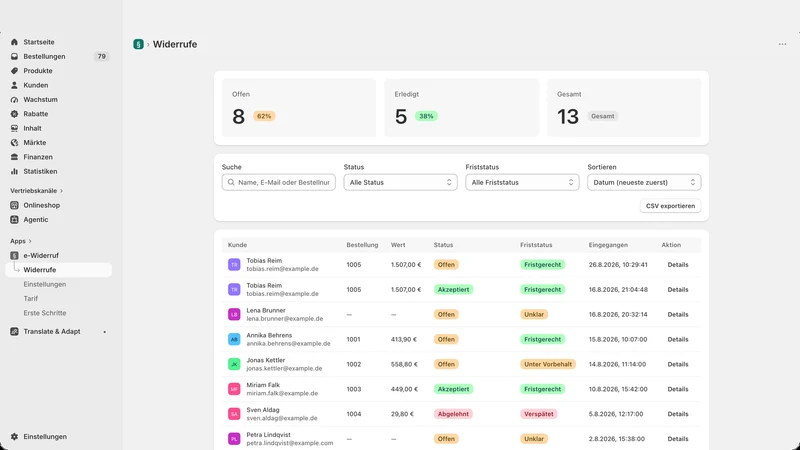Image resolution: width=800 pixels, height=450 pixels.
Task: Select Widerrufe in the sidebar
Action: point(59,269)
